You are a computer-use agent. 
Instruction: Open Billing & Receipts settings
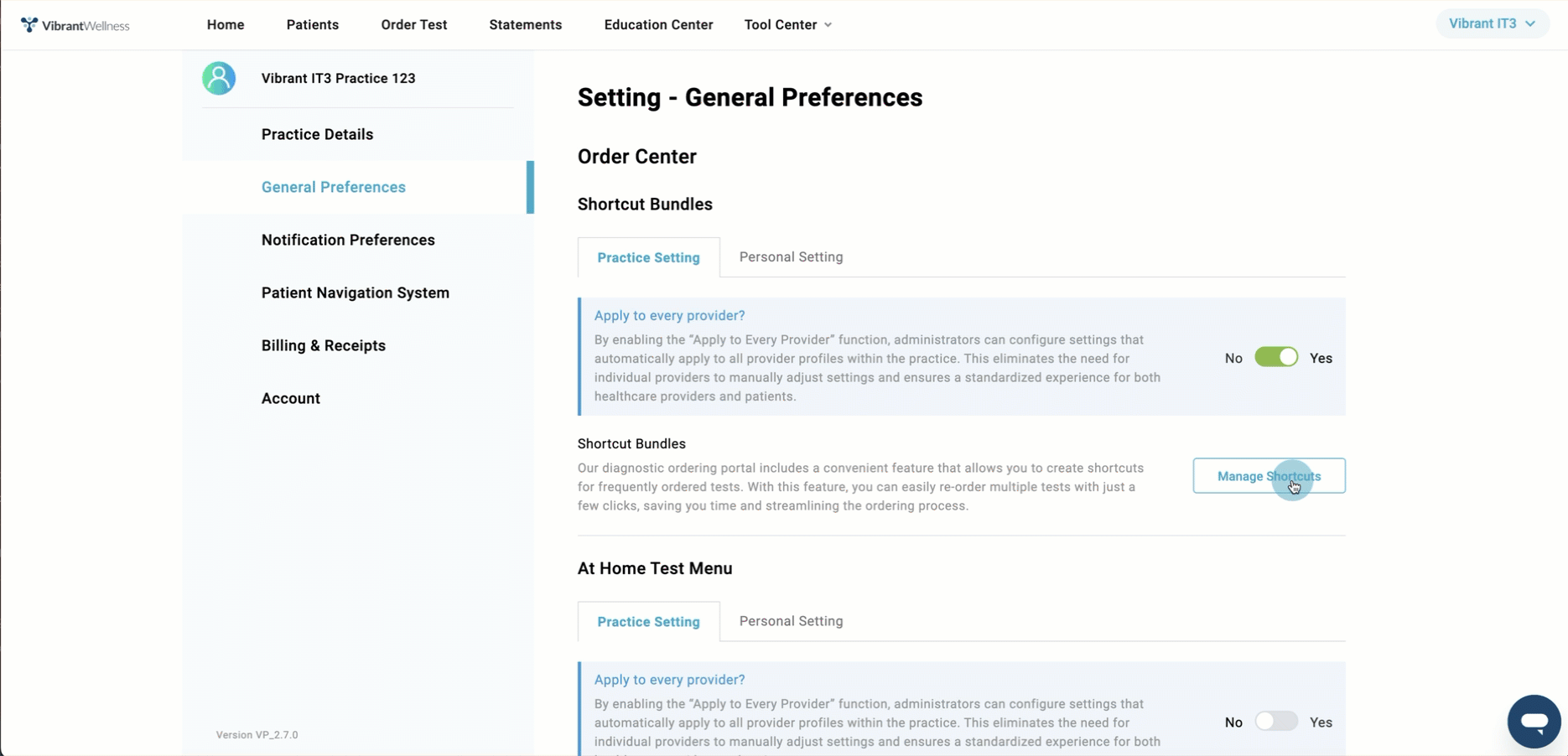click(324, 345)
